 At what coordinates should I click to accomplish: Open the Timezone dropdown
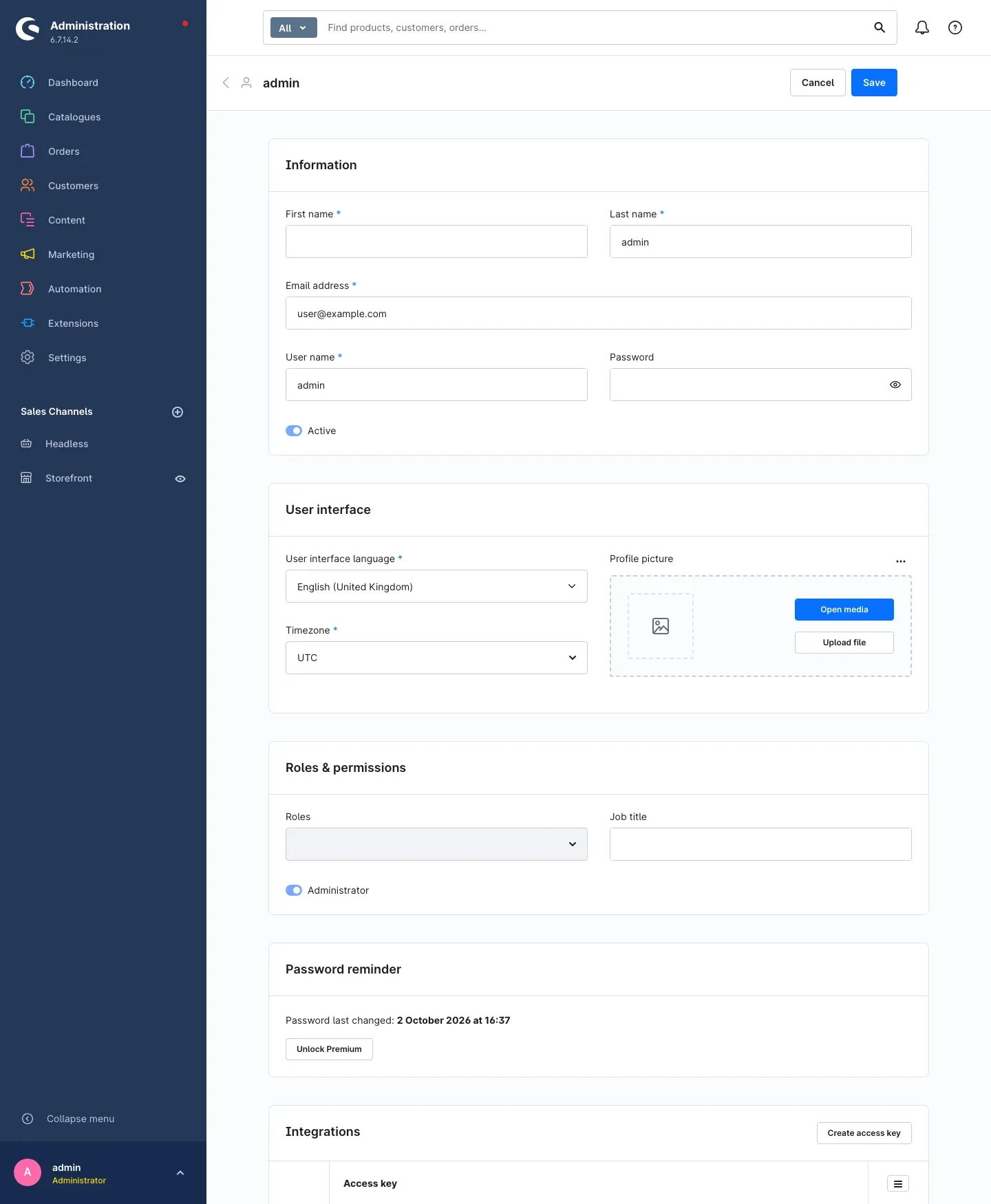[436, 658]
